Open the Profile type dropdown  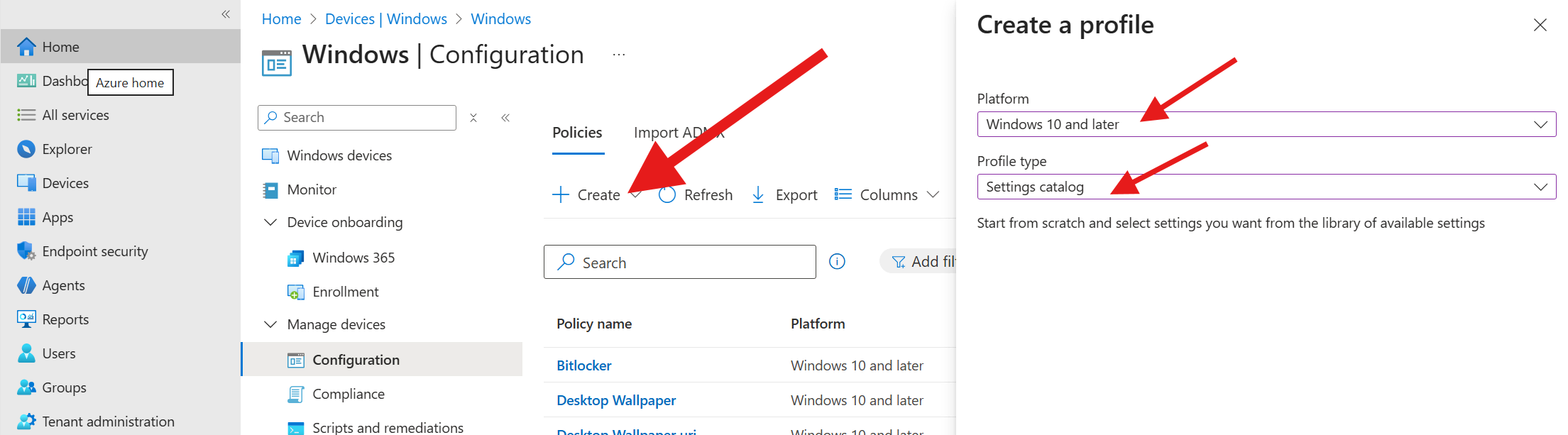pyautogui.click(x=1266, y=187)
